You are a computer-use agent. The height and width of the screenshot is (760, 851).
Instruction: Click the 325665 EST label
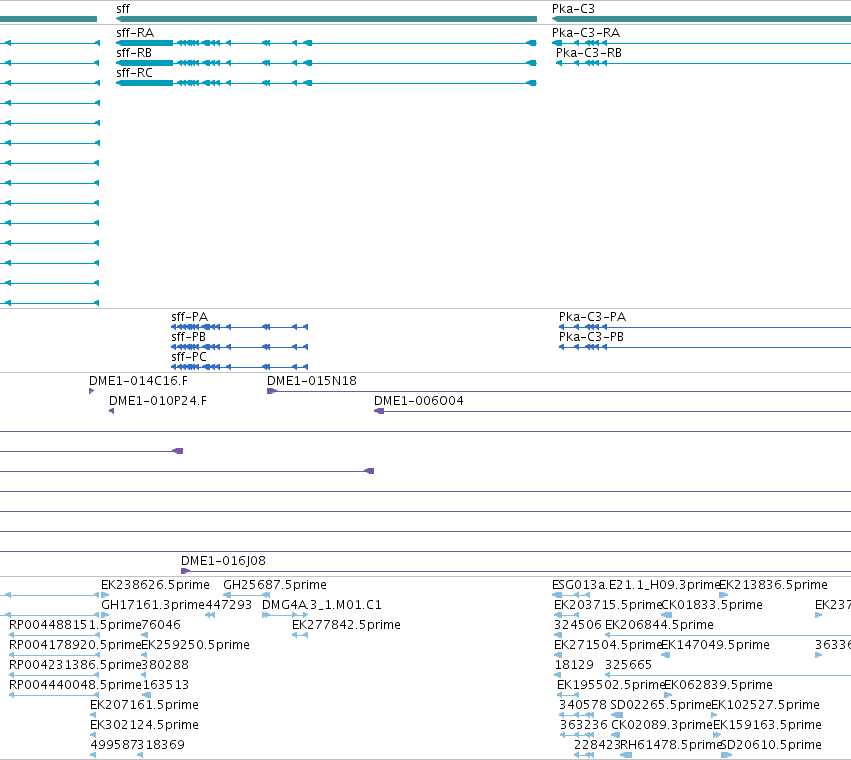coord(628,665)
